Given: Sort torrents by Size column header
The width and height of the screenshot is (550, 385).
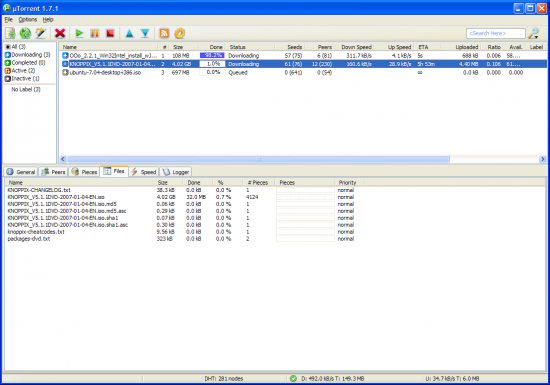Looking at the screenshot, I should 185,47.
